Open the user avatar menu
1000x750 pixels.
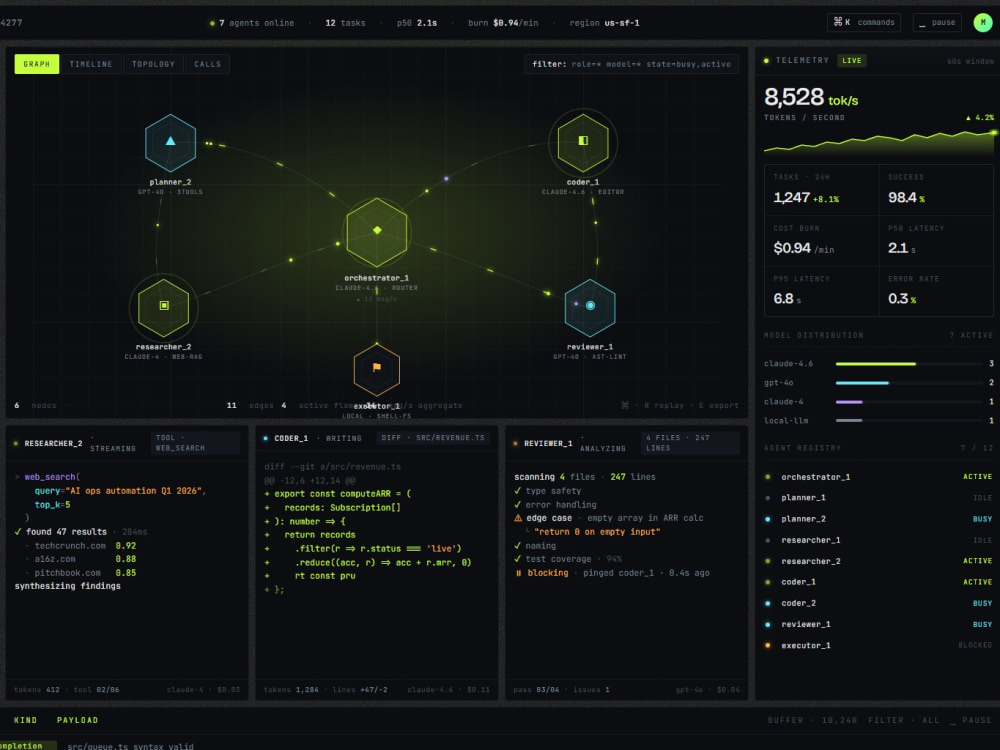pyautogui.click(x=983, y=22)
